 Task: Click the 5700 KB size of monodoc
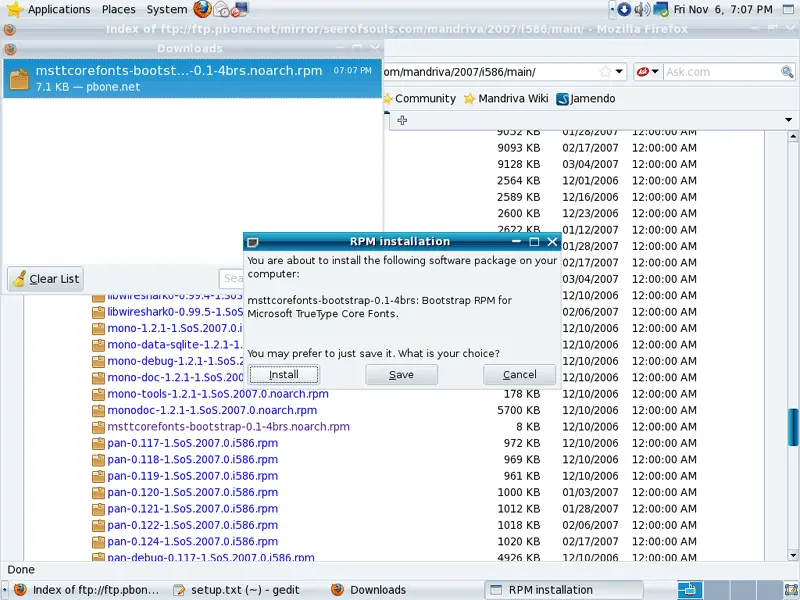click(518, 410)
